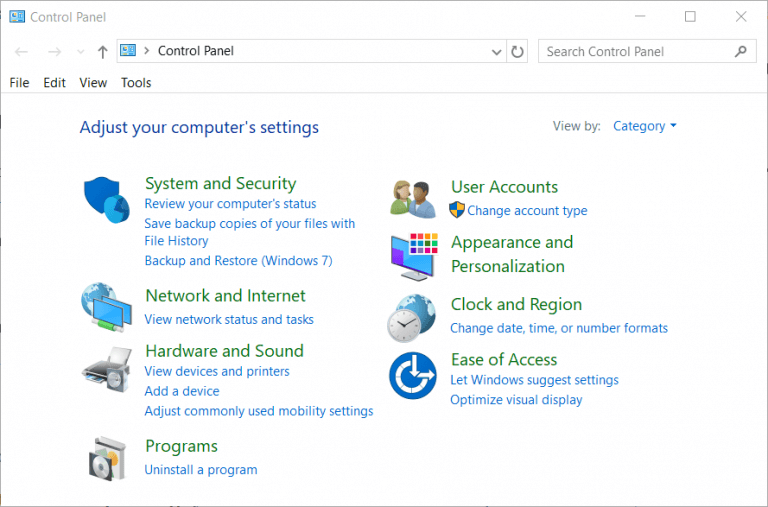Open Ease of Access category link

(x=504, y=360)
